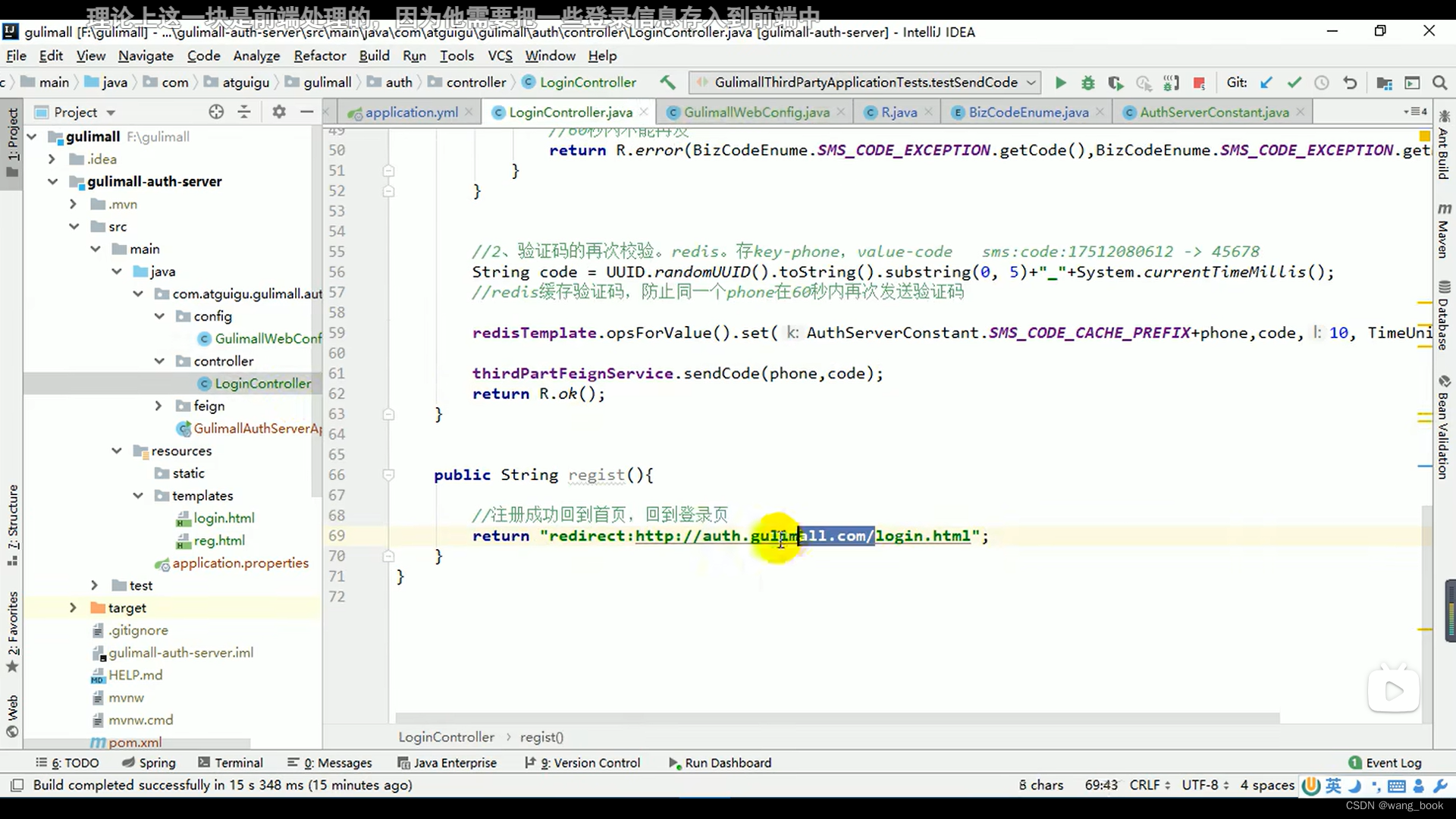Run with coverage icon in toolbar
The image size is (1456, 819).
tap(1116, 83)
